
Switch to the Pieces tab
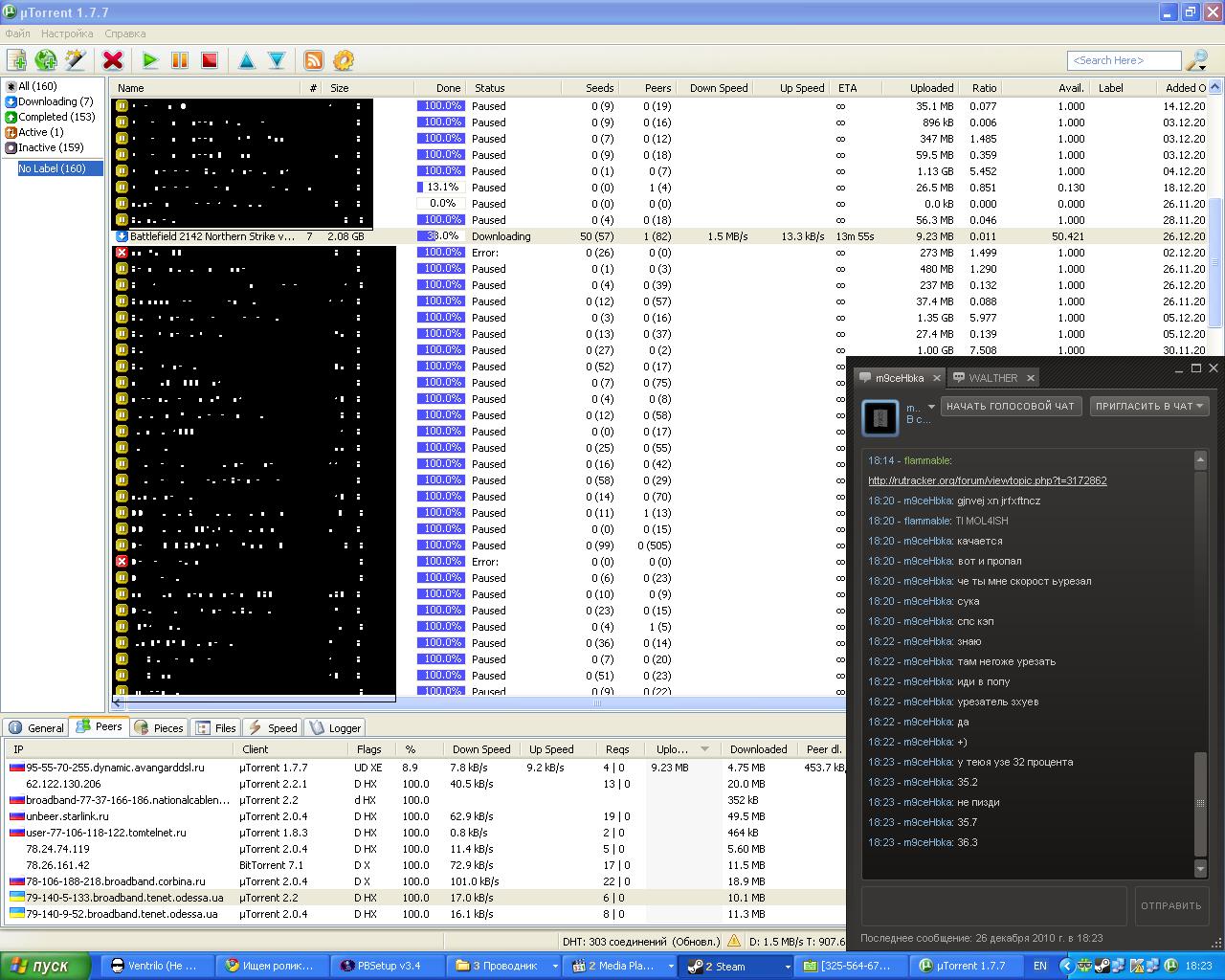(159, 727)
